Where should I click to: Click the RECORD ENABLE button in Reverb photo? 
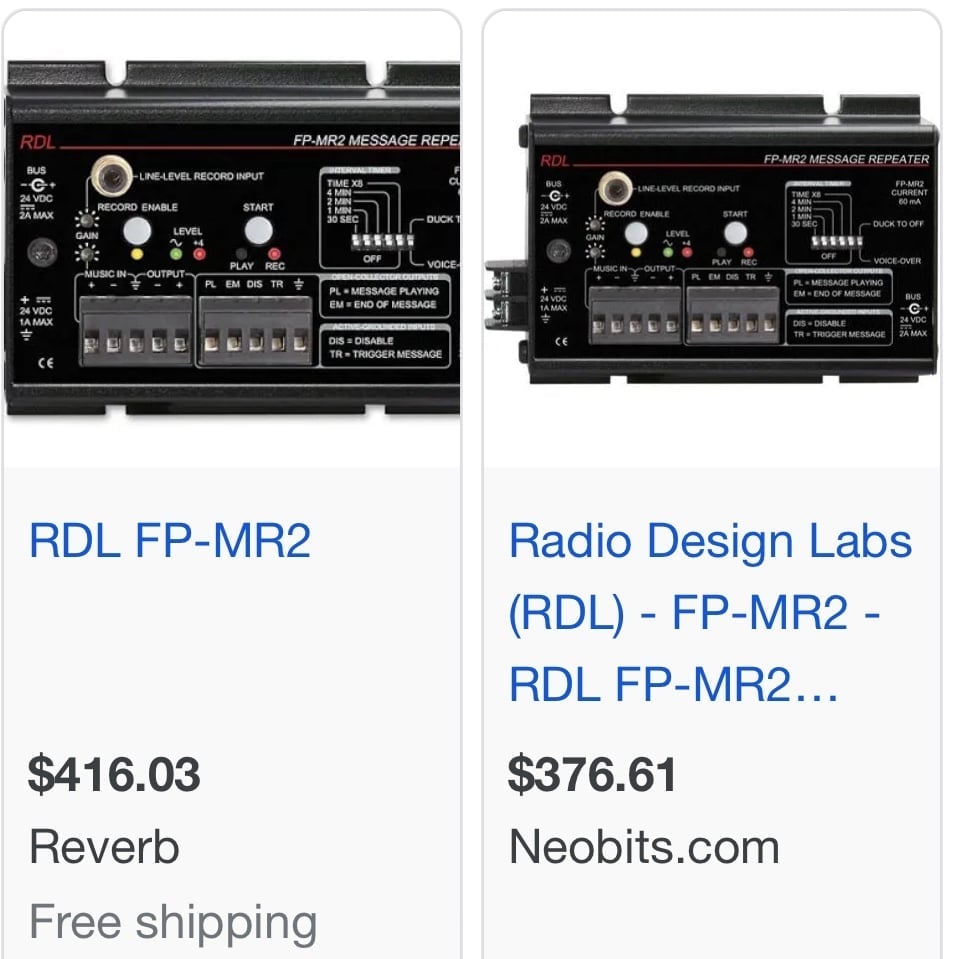(137, 232)
